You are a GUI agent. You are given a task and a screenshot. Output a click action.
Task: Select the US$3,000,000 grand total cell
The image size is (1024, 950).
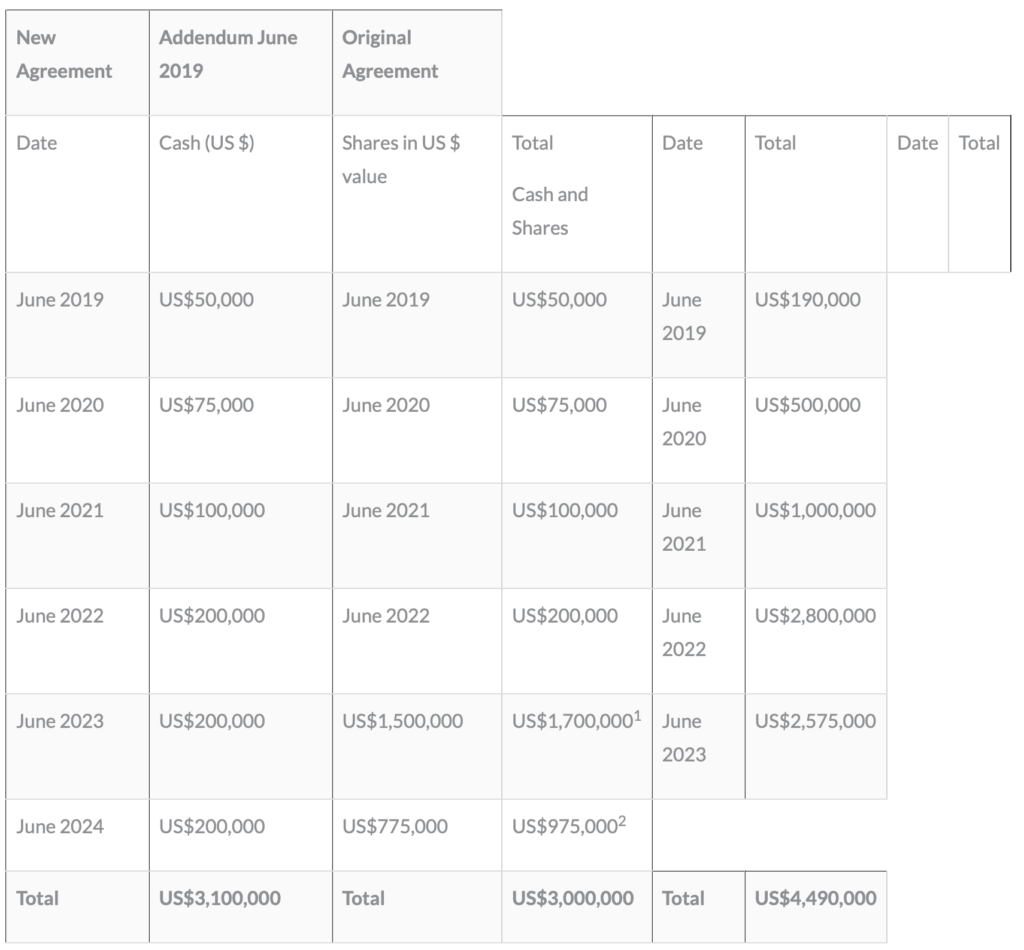pos(572,898)
